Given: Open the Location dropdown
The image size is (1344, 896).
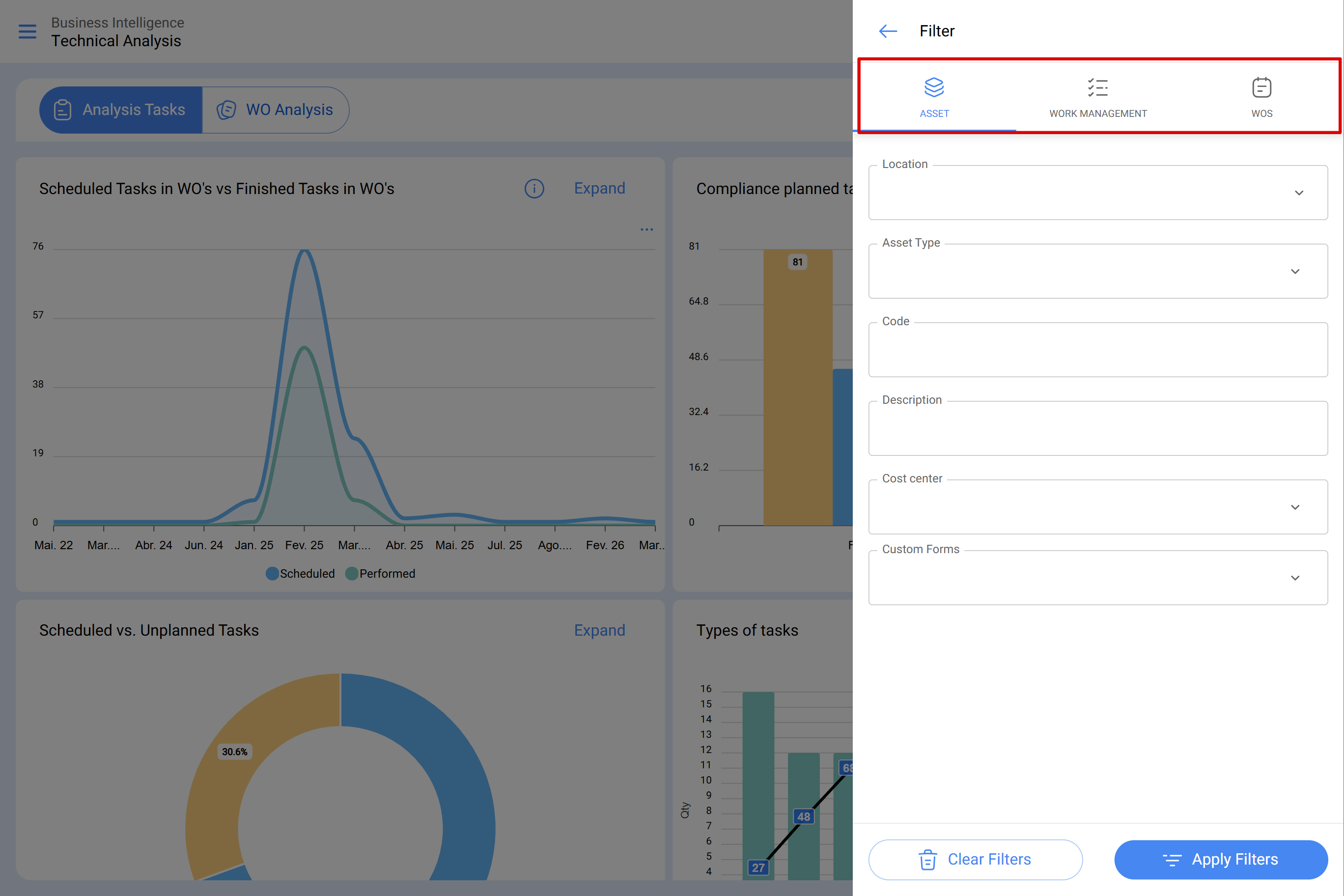Looking at the screenshot, I should (x=1098, y=193).
